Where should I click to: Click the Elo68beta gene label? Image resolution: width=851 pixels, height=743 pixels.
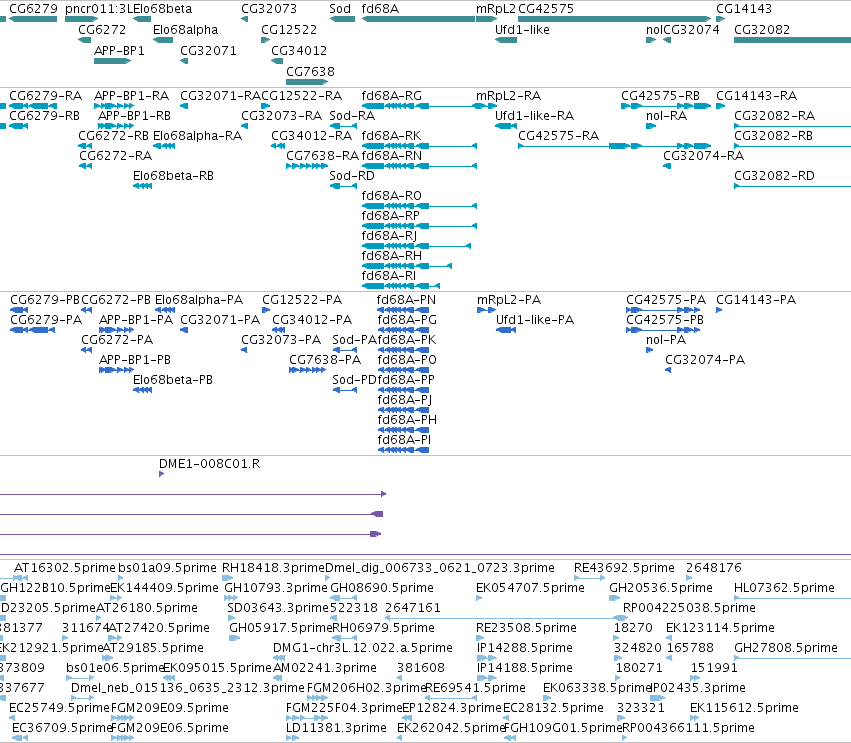click(162, 9)
